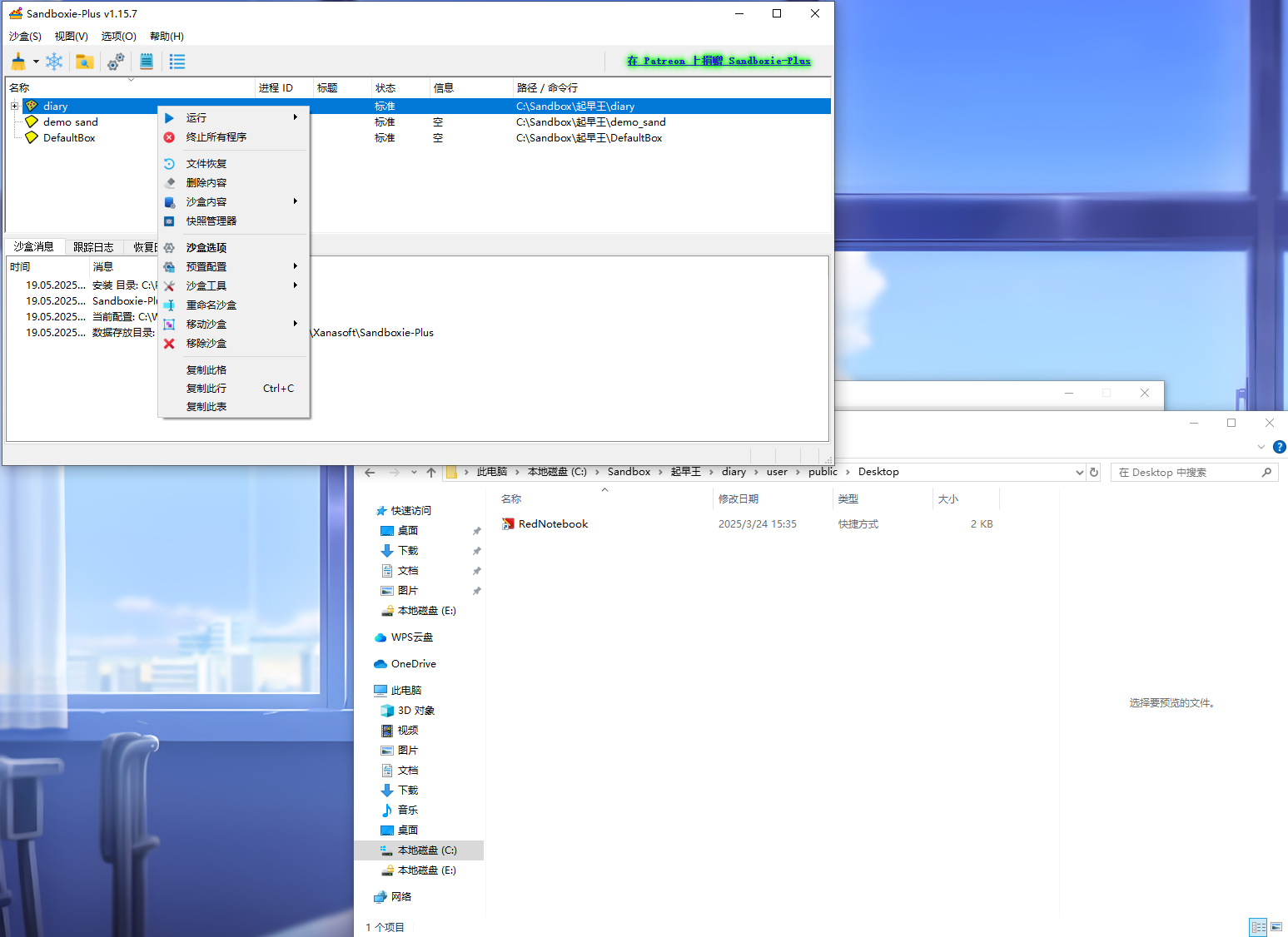Expand the 沙盒内容 submenu

click(x=234, y=202)
